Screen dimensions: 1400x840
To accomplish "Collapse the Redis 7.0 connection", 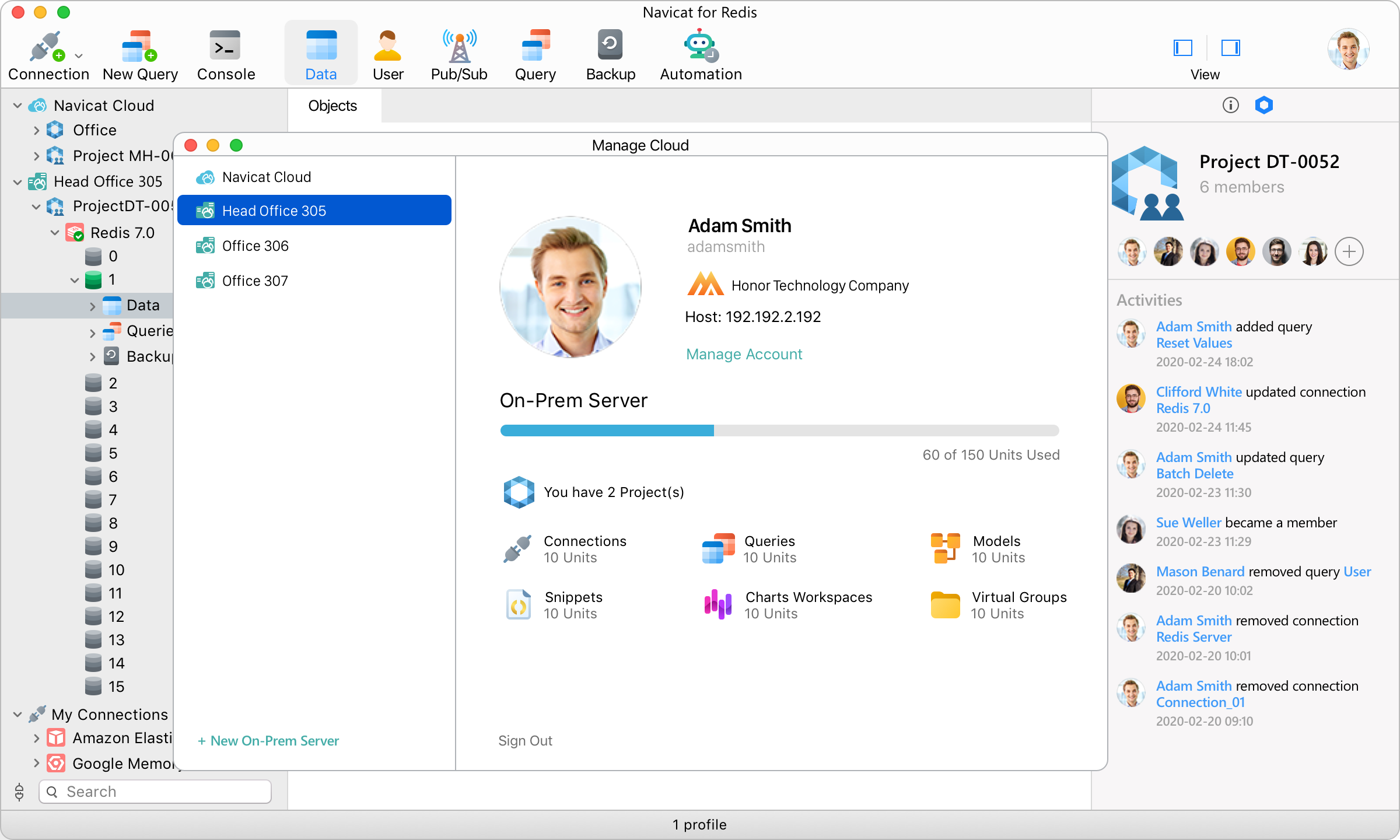I will [55, 233].
